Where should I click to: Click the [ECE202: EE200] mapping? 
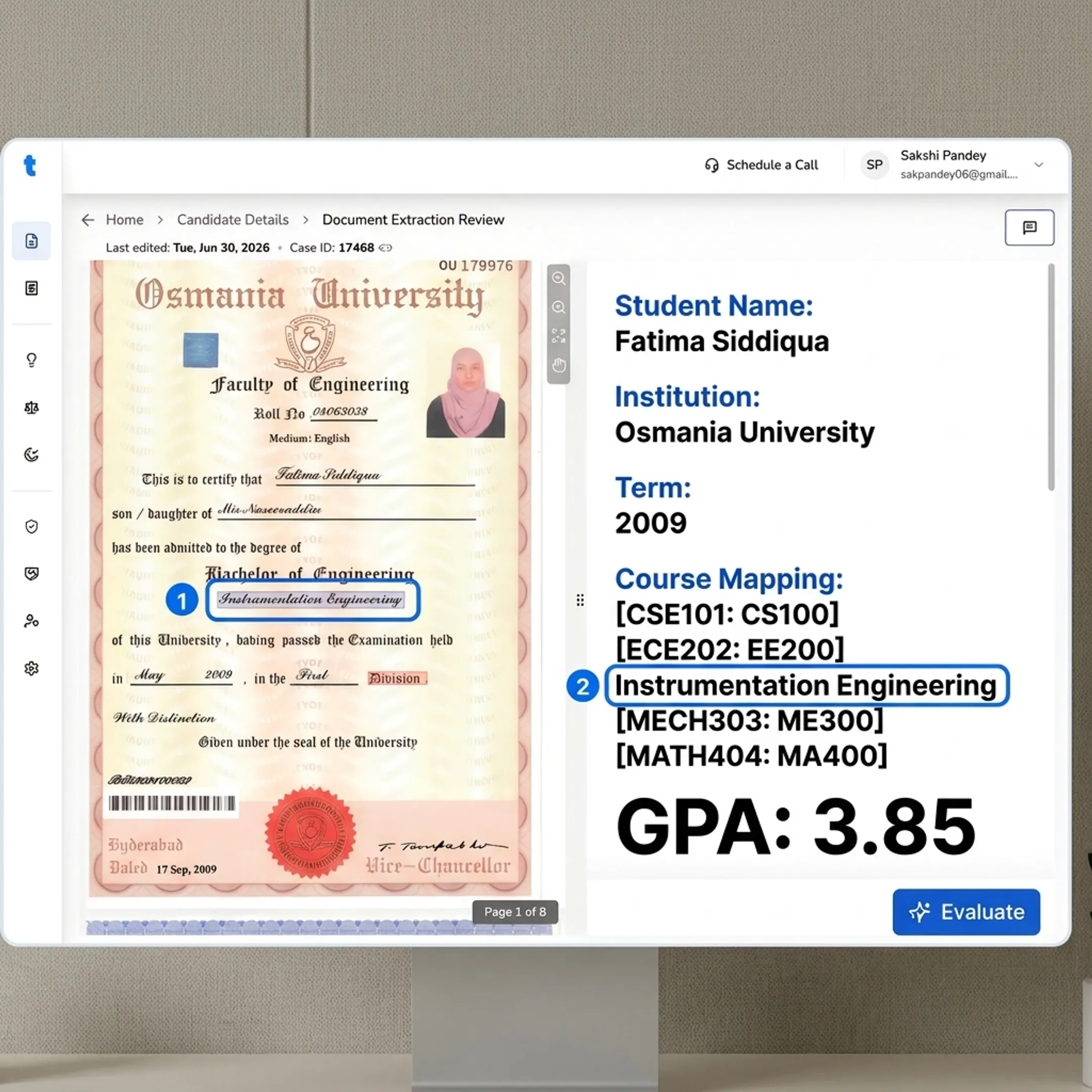pyautogui.click(x=730, y=650)
